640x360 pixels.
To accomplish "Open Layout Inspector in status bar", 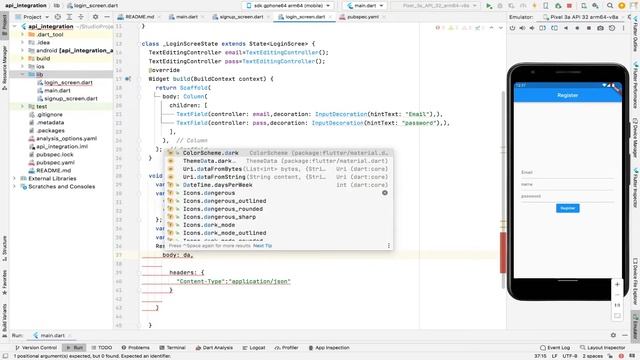I will click(x=603, y=347).
